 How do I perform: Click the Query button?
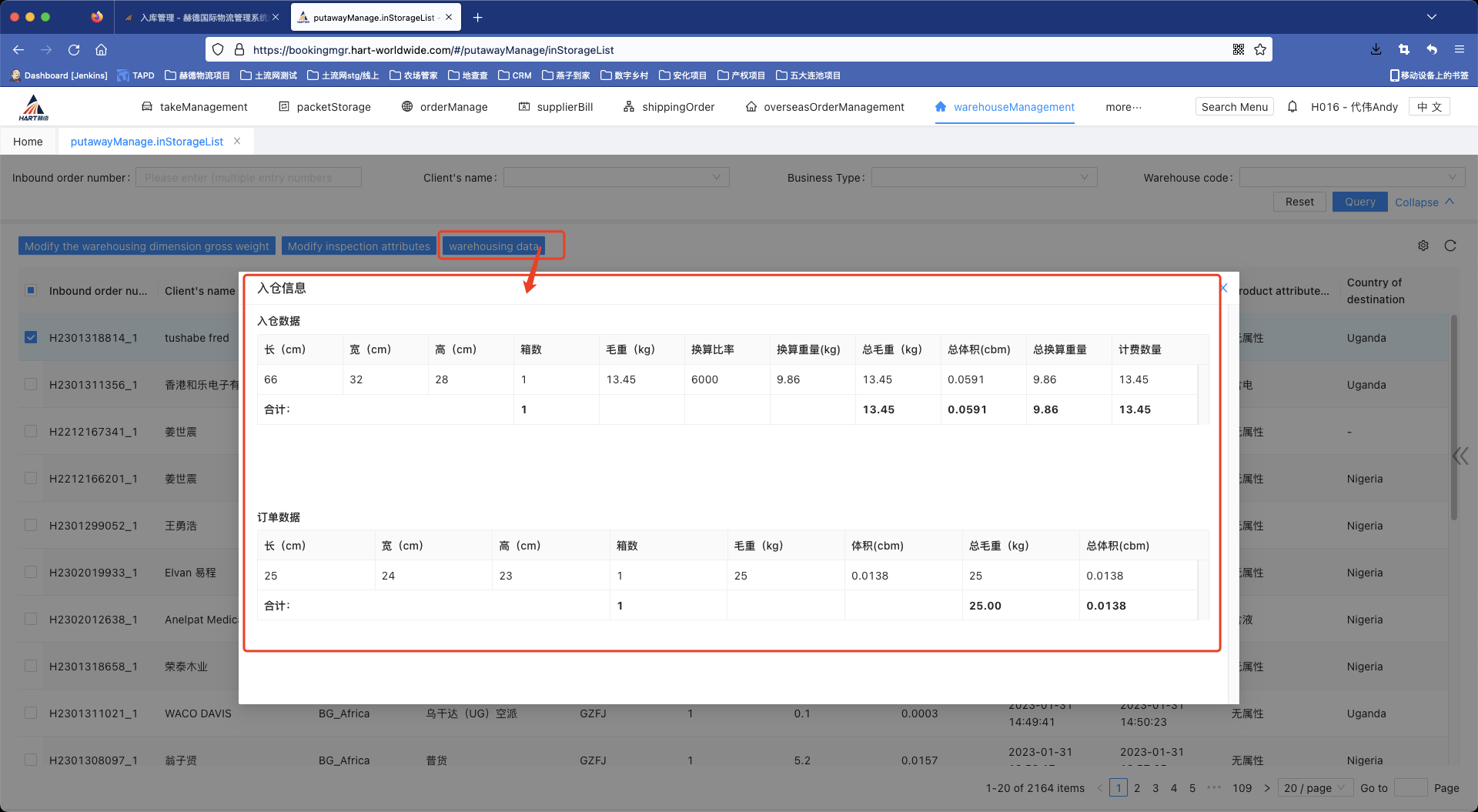(1359, 202)
